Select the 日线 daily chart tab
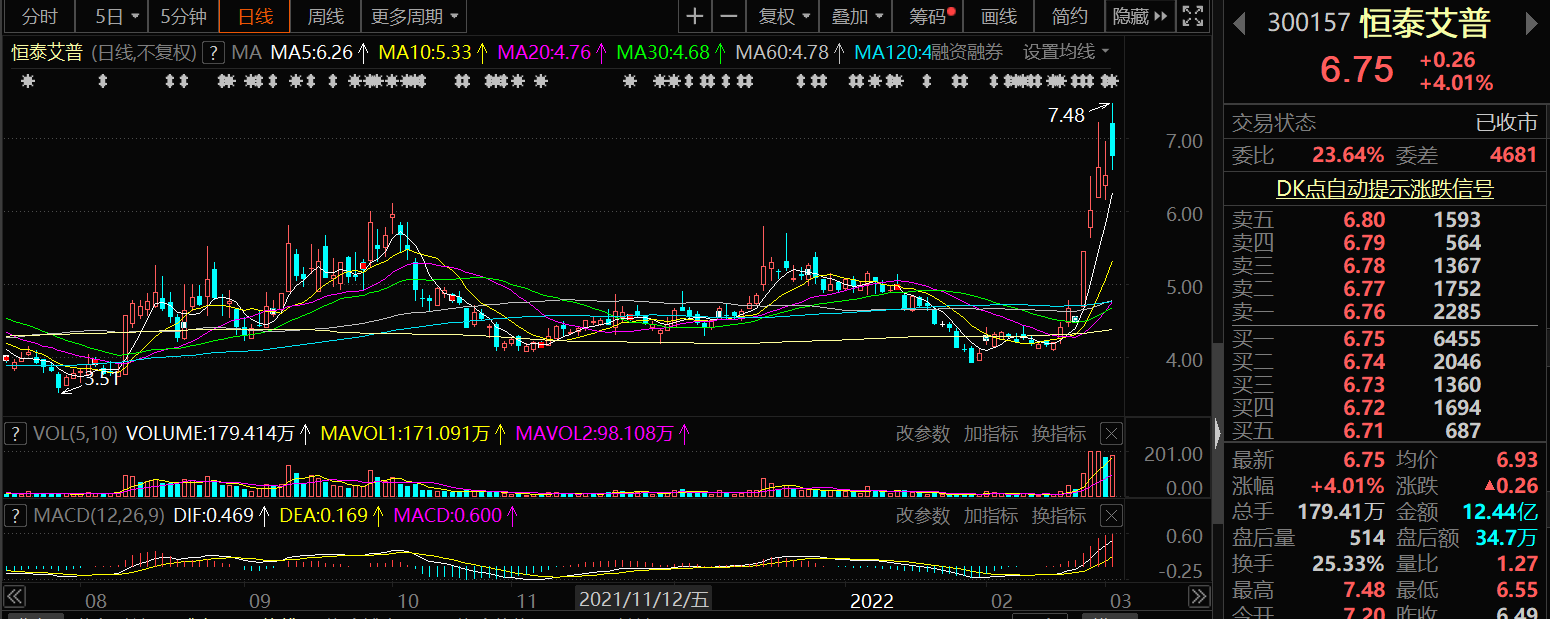The image size is (1550, 619). 256,16
